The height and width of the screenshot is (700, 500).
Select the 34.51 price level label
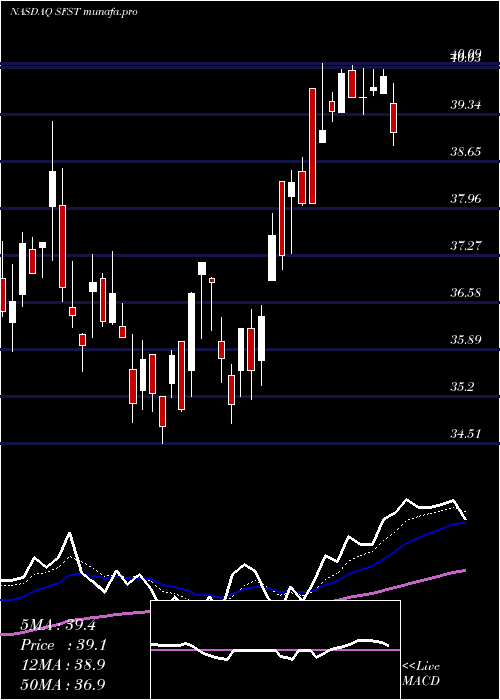[x=466, y=433]
